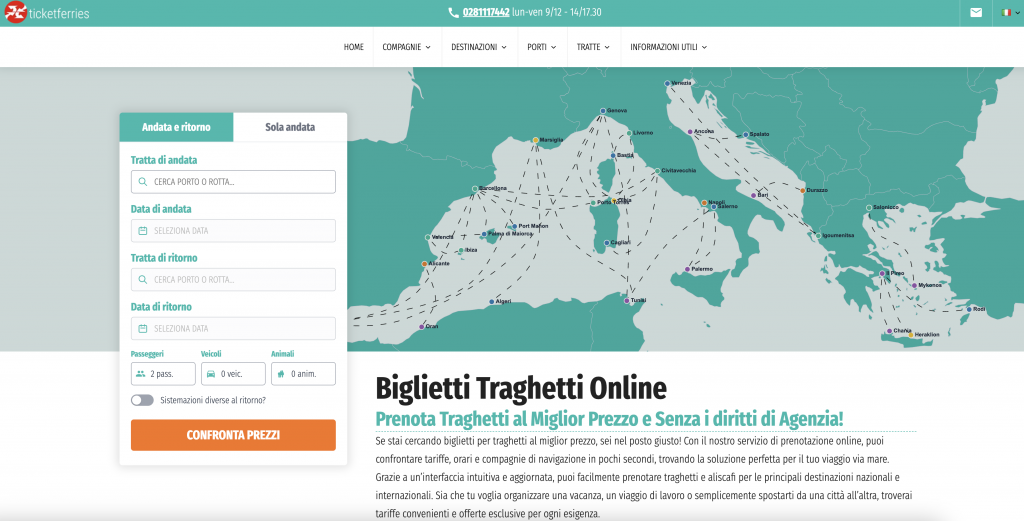Click the phone handset icon
This screenshot has width=1024, height=521.
point(453,12)
